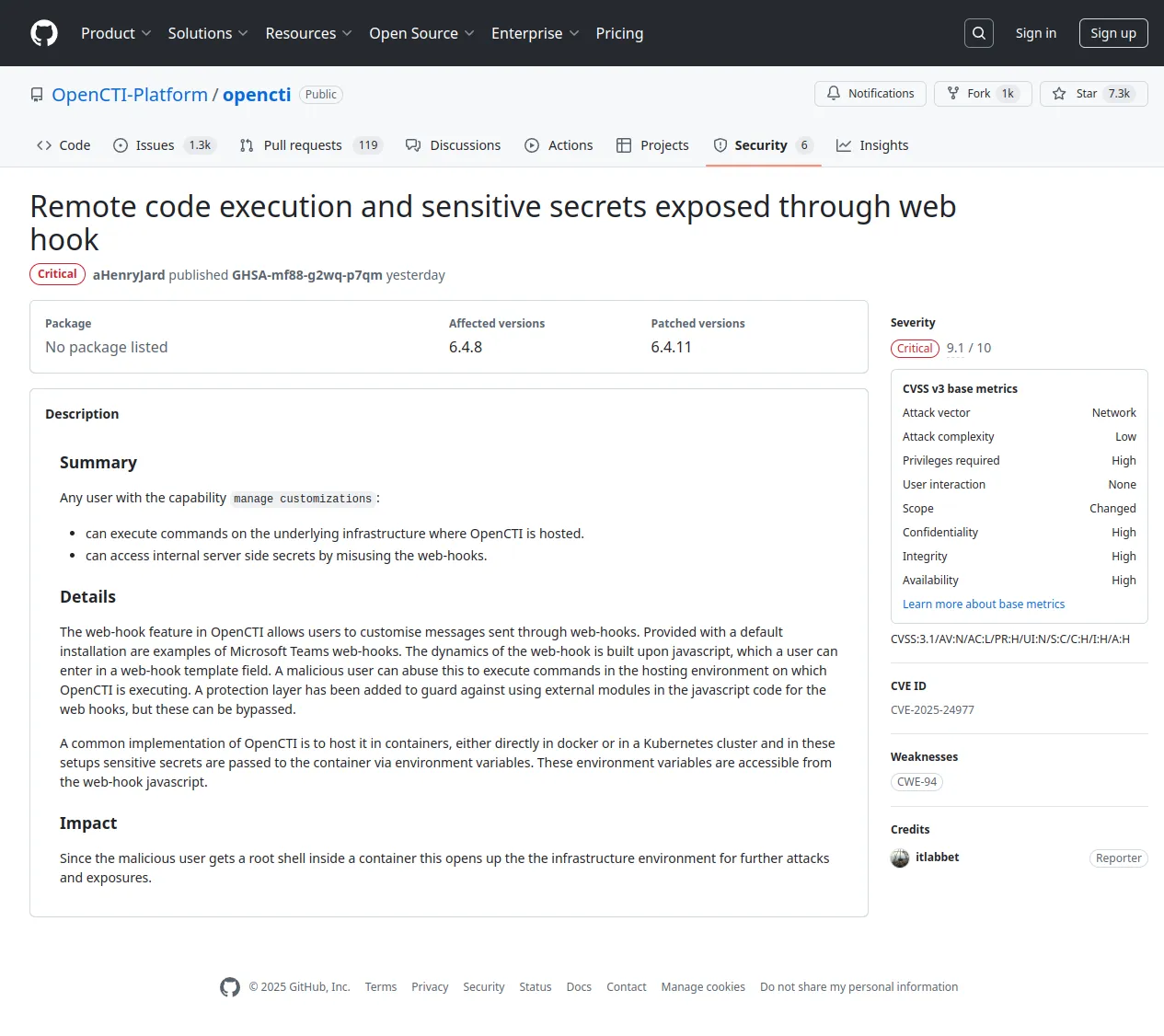Screen dimensions: 1164x1036
Task: Click the Star icon
Action: tap(1059, 94)
